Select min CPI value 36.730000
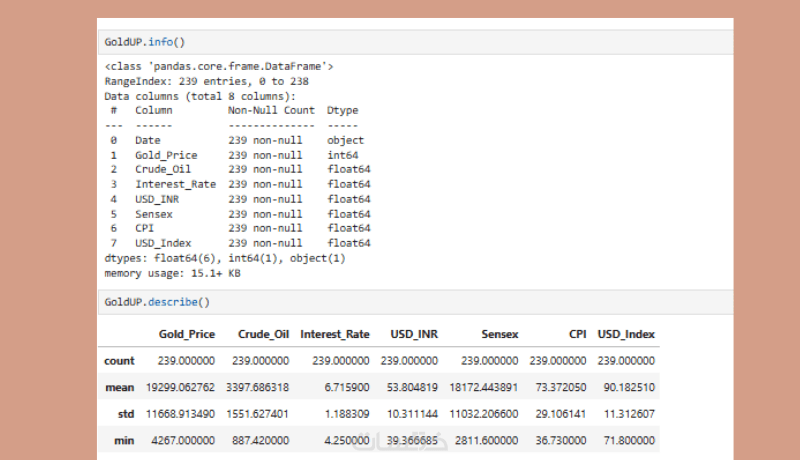This screenshot has height=460, width=800. (x=561, y=441)
